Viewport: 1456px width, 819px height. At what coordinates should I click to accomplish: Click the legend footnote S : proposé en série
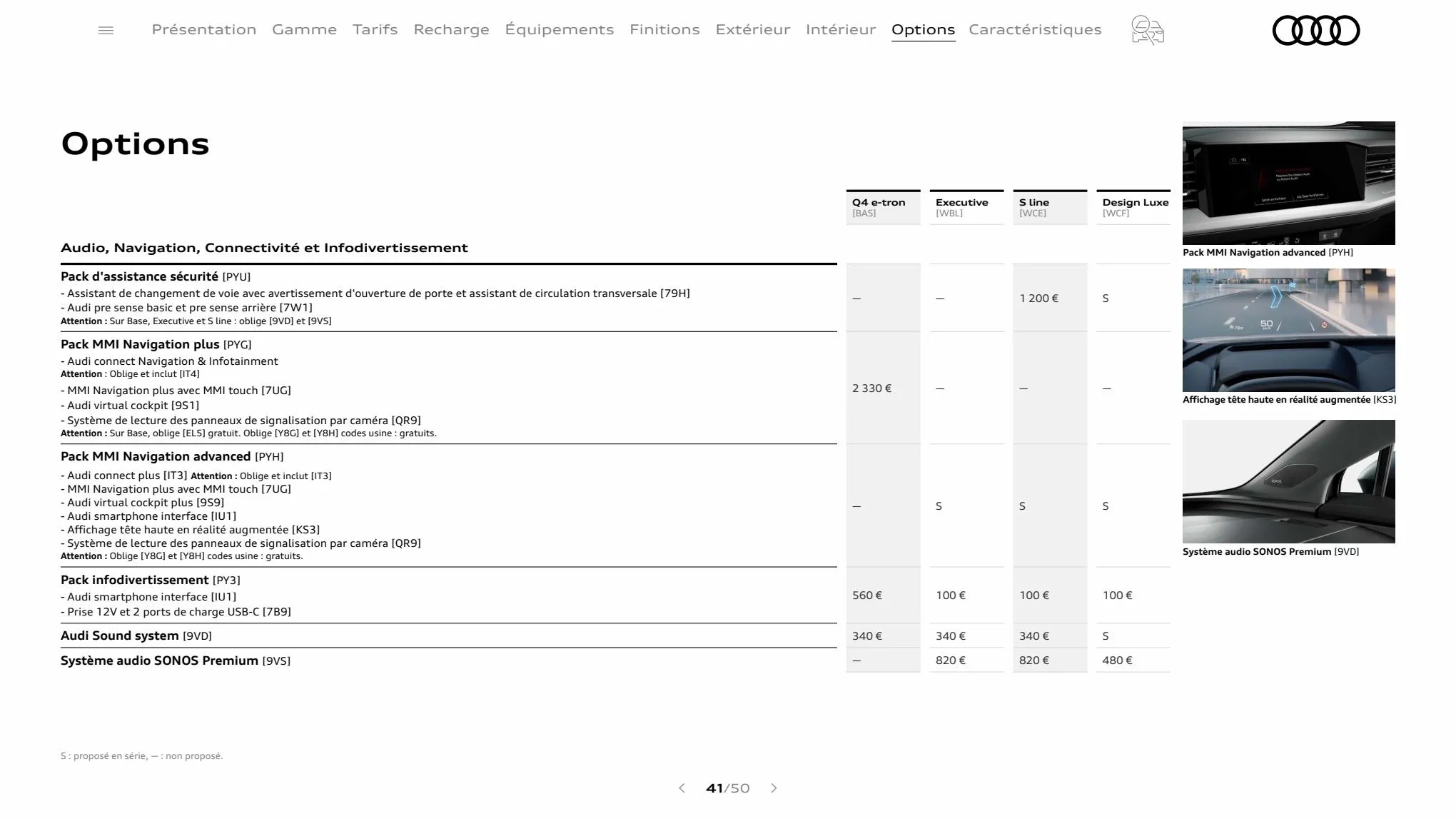[x=141, y=755]
